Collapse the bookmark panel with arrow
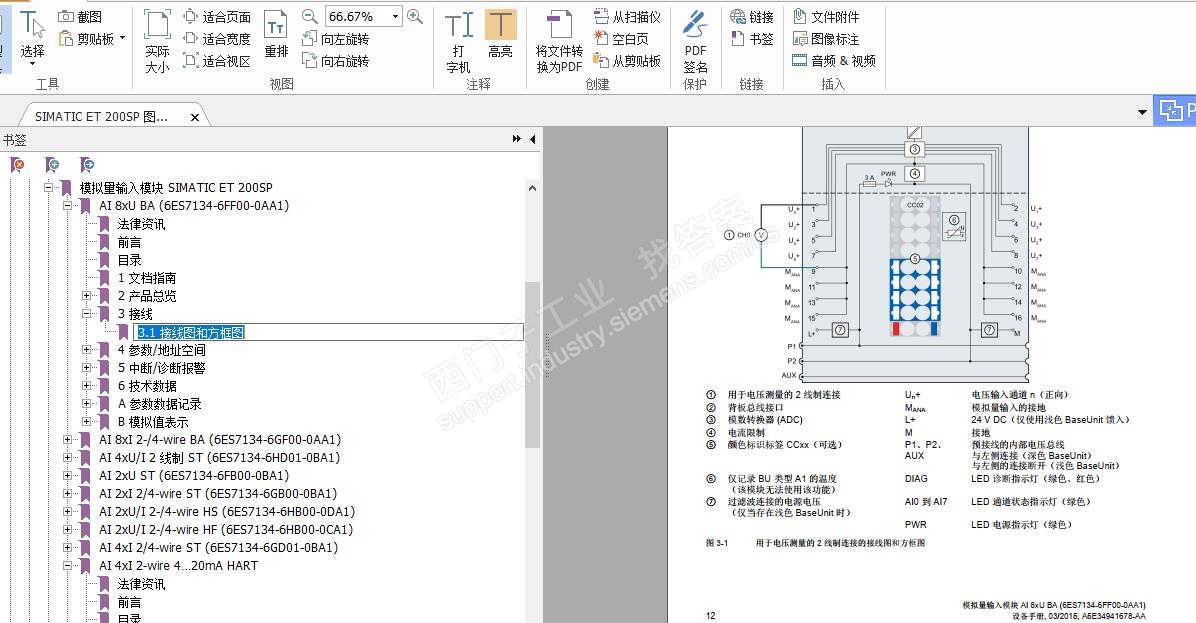 pyautogui.click(x=532, y=139)
